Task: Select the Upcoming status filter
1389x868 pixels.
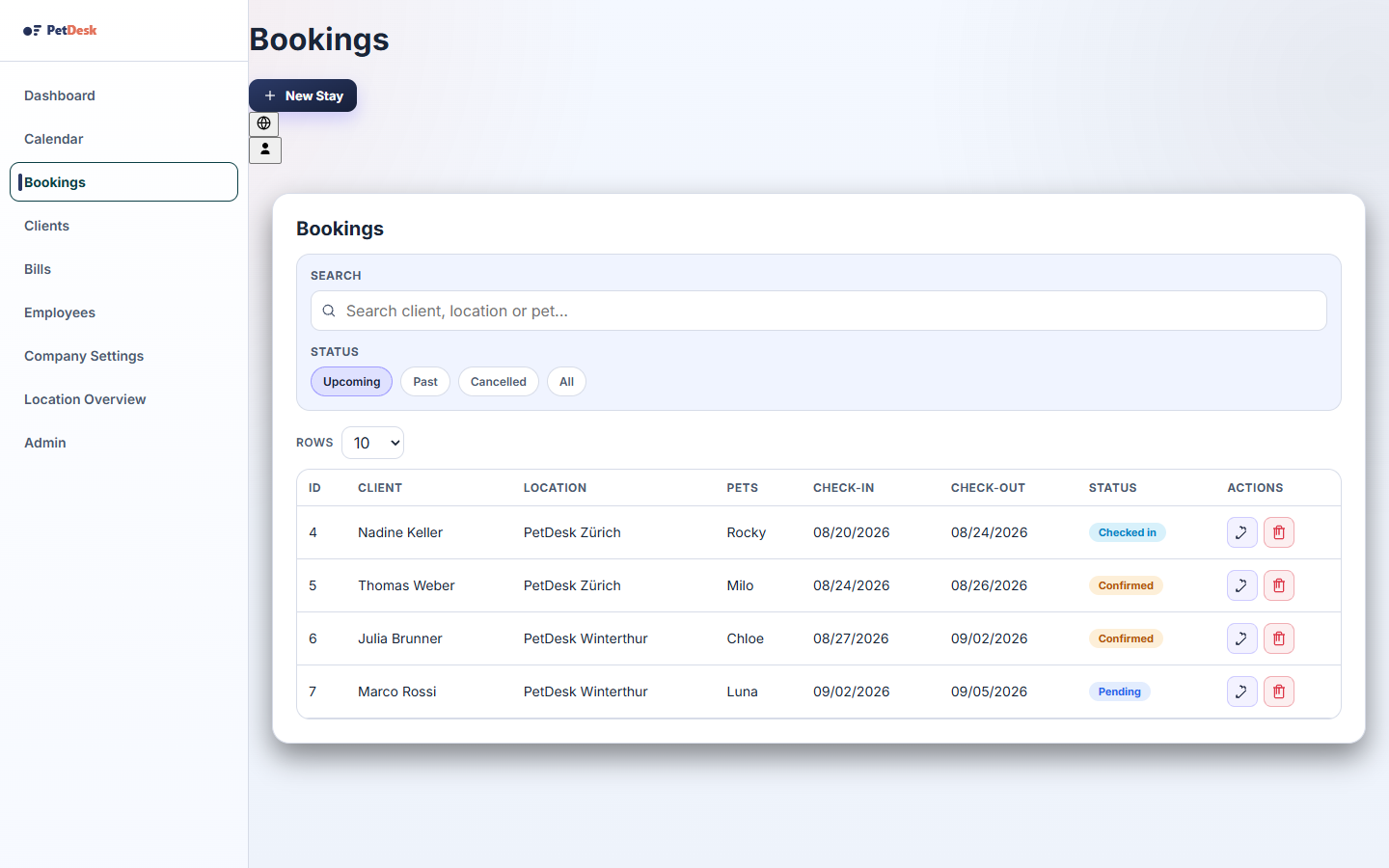Action: (x=351, y=382)
